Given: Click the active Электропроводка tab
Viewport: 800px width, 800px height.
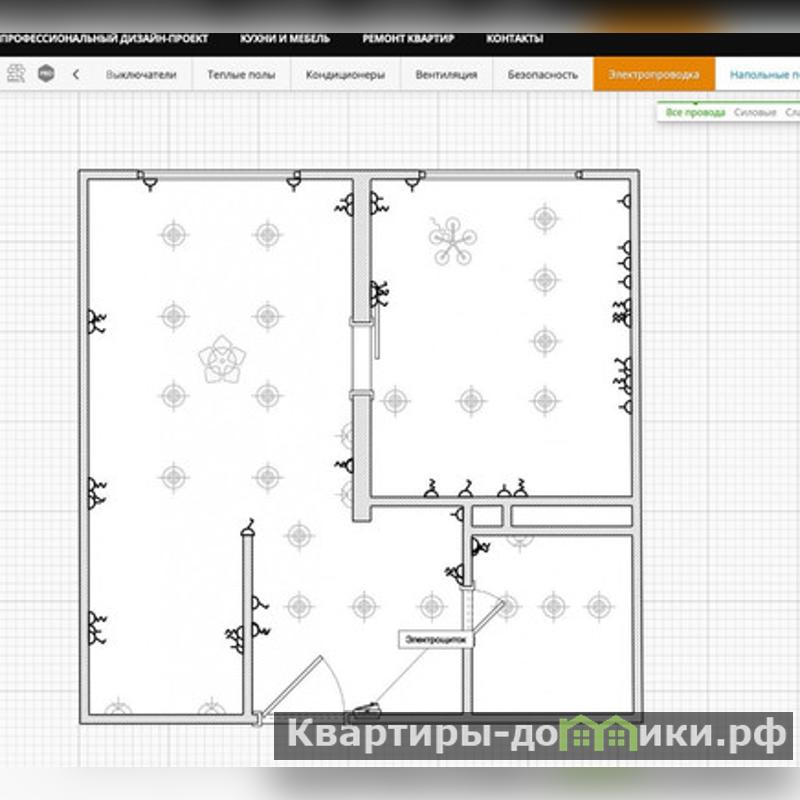Looking at the screenshot, I should coord(653,74).
